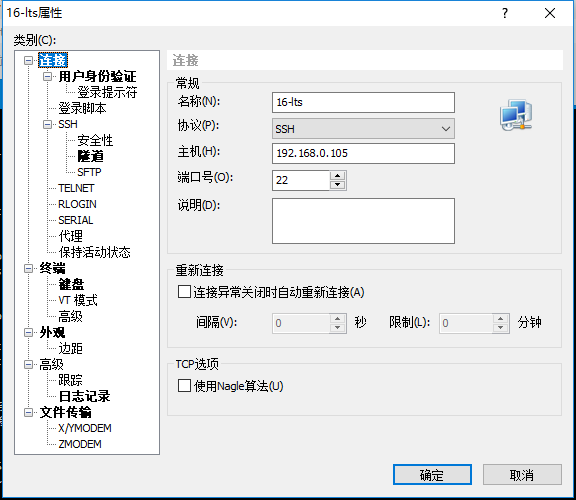Select the 日志记录 category
This screenshot has height=500, width=576.
click(84, 396)
